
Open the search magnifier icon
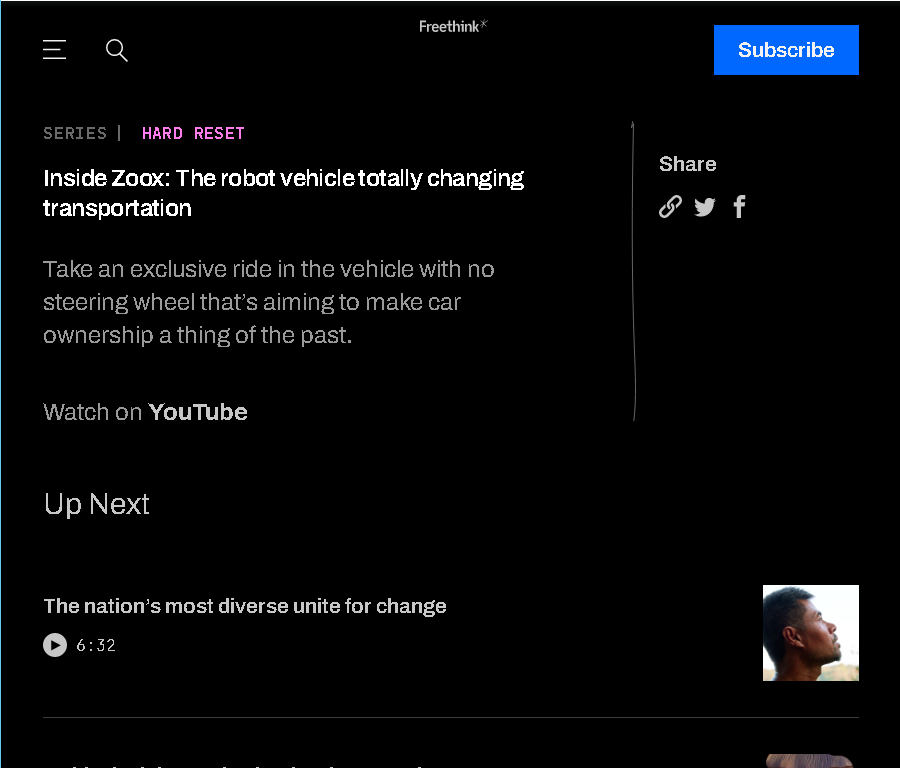[x=117, y=51]
